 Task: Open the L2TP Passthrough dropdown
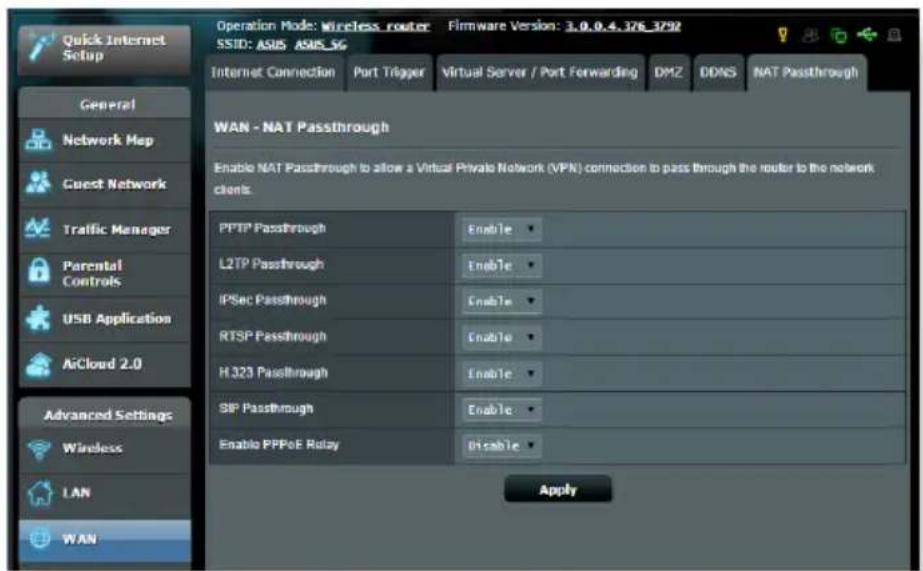point(501,265)
